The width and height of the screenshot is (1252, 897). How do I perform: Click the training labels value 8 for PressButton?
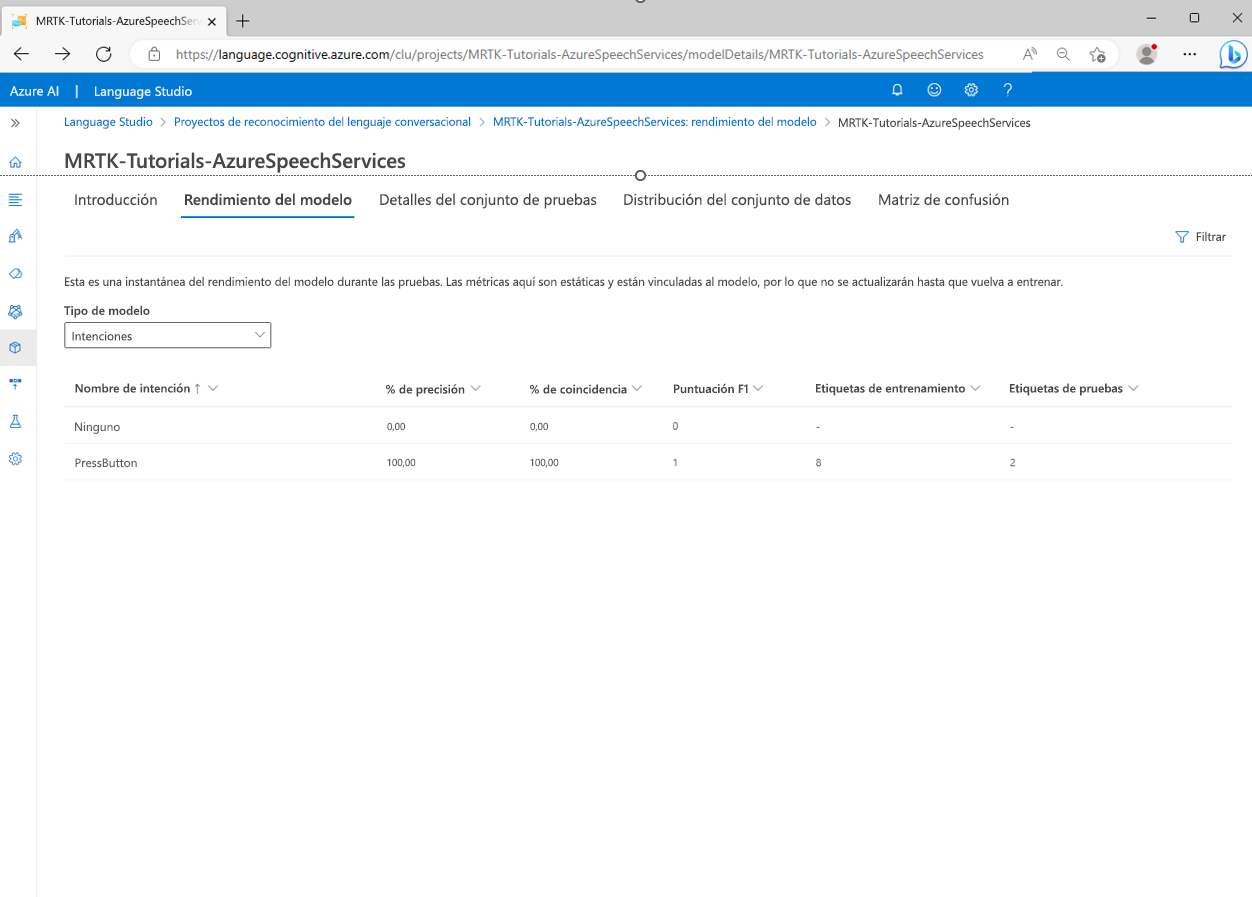coord(818,463)
